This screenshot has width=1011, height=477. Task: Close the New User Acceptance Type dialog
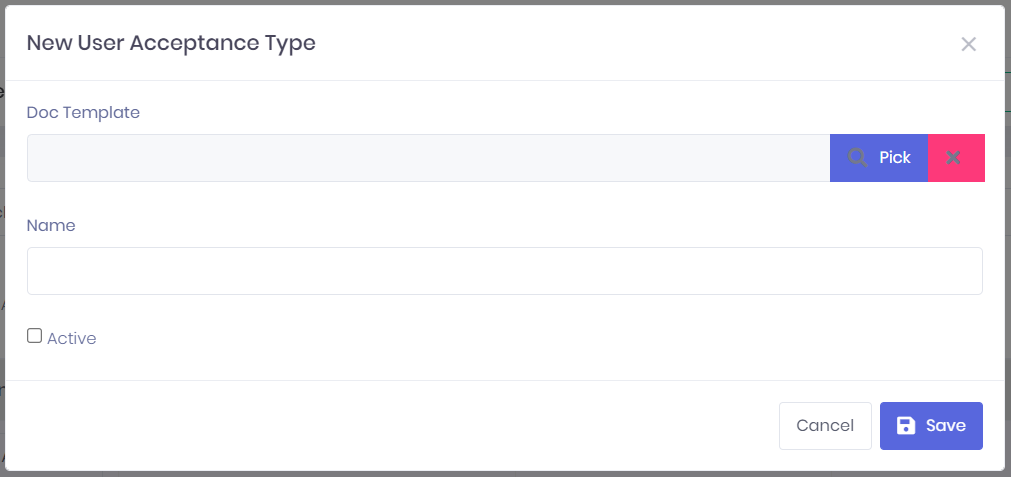click(968, 44)
